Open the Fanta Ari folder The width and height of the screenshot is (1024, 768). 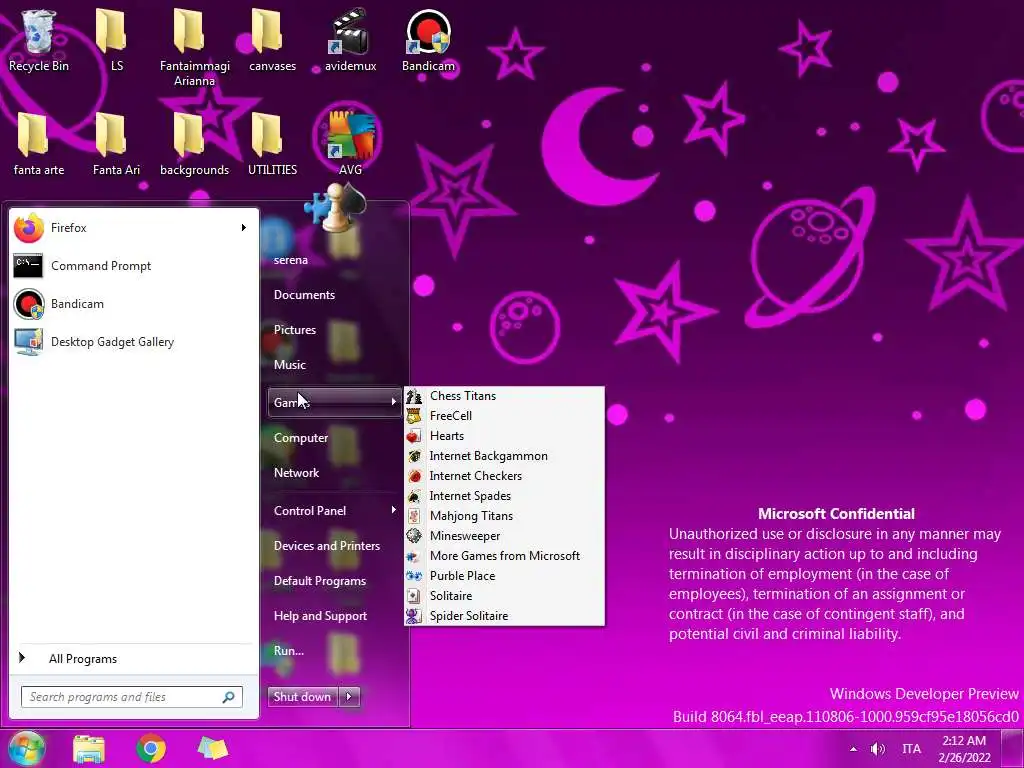pos(116,144)
